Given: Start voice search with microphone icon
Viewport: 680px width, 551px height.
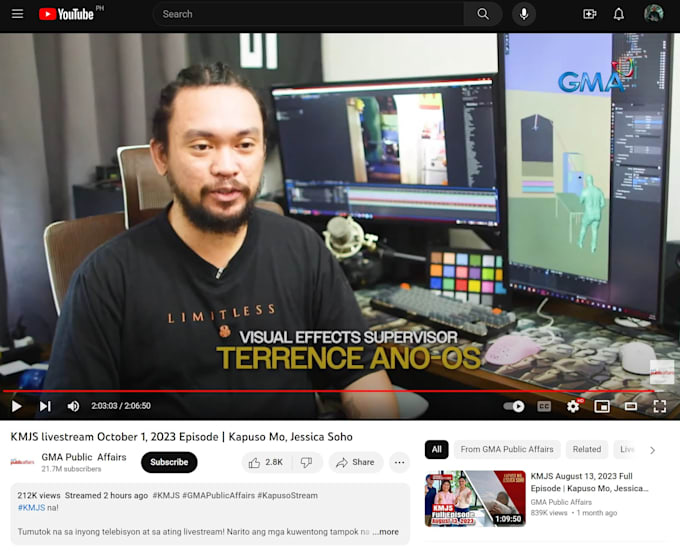Looking at the screenshot, I should [524, 14].
